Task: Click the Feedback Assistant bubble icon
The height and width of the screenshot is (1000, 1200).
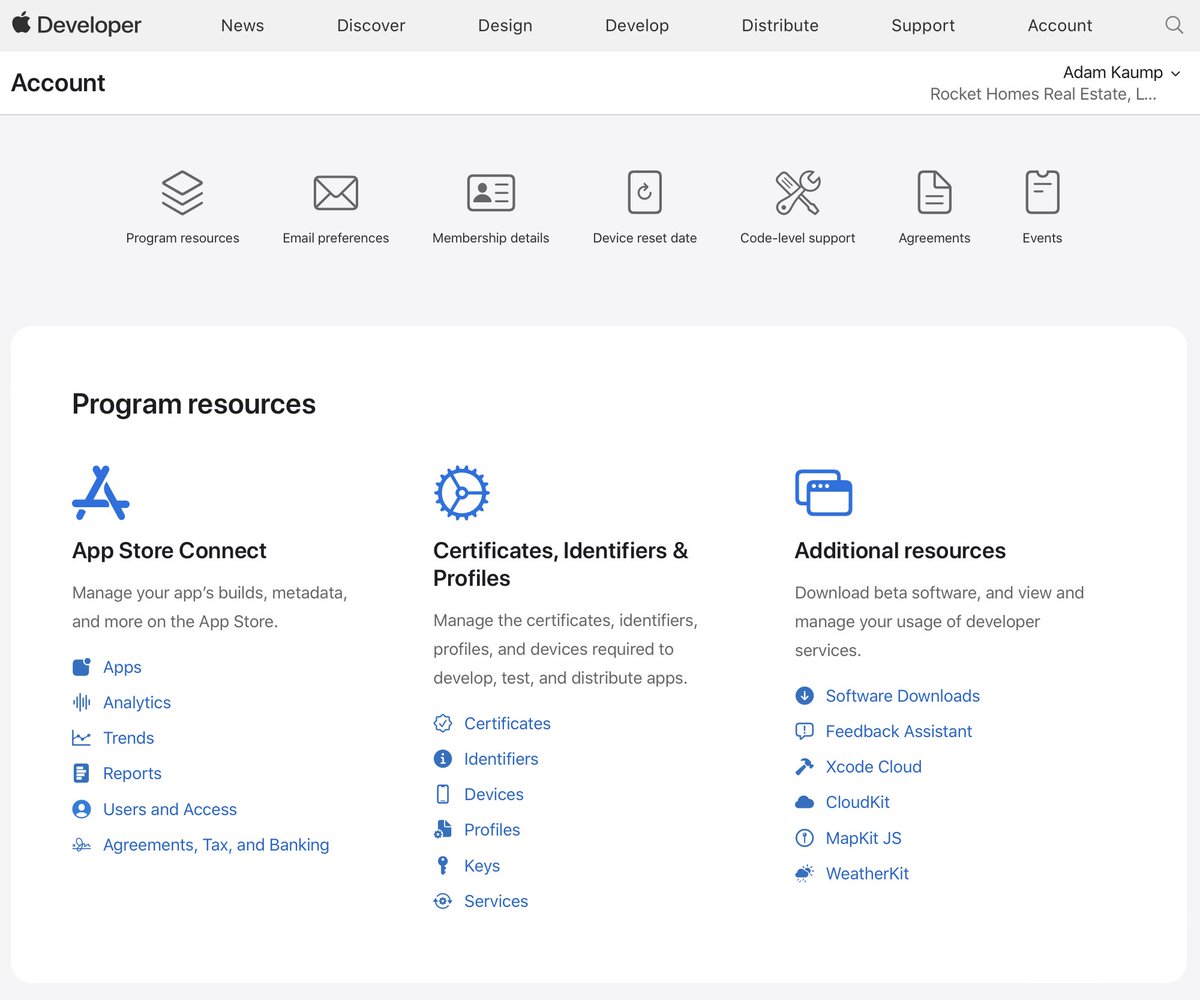Action: click(x=804, y=731)
